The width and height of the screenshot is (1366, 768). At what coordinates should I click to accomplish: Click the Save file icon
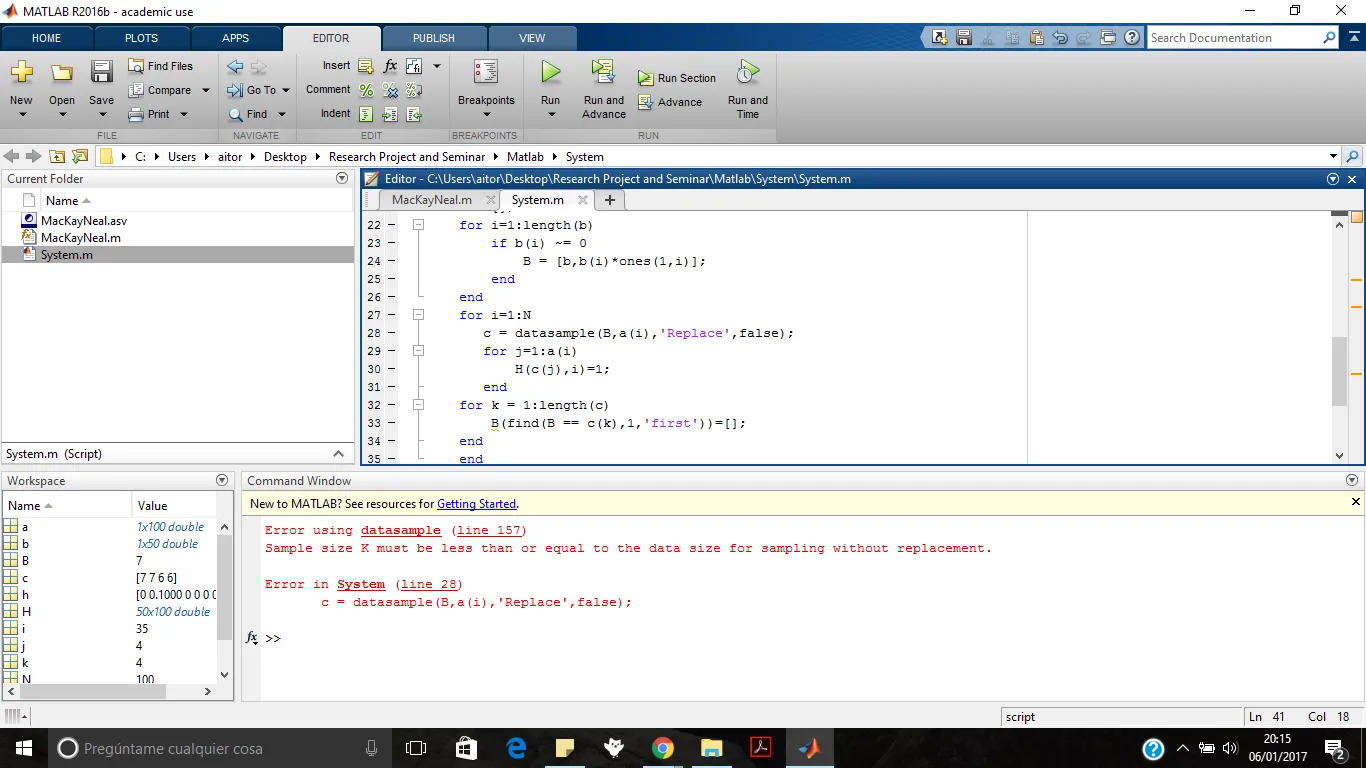[101, 73]
